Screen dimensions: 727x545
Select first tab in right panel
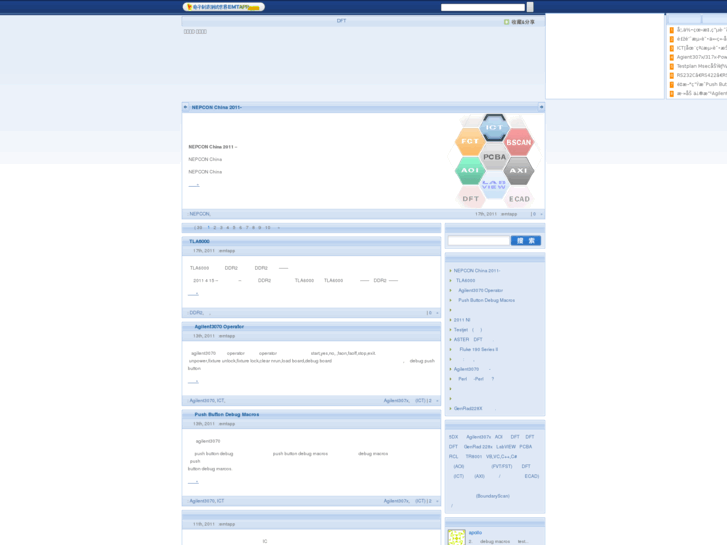click(684, 19)
